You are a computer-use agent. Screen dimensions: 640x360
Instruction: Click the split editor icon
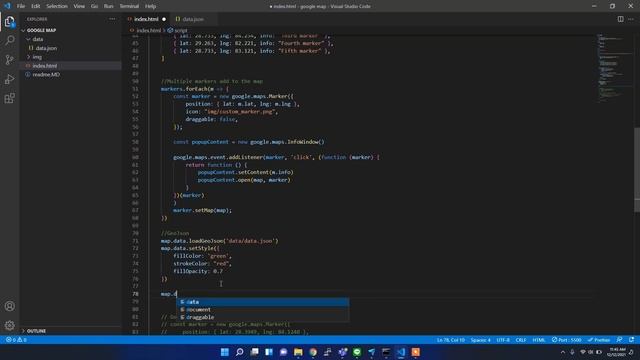pyautogui.click(x=620, y=19)
